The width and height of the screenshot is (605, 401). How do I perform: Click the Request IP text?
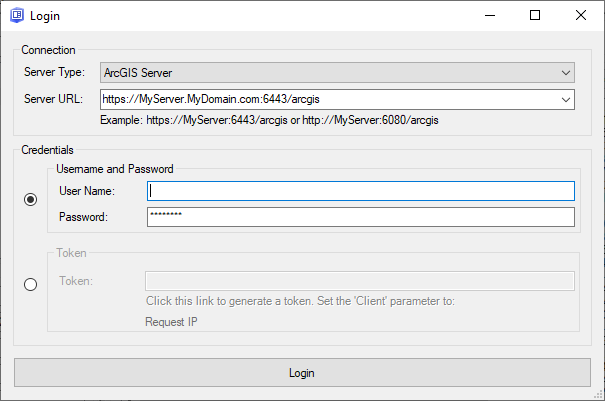pos(171,322)
